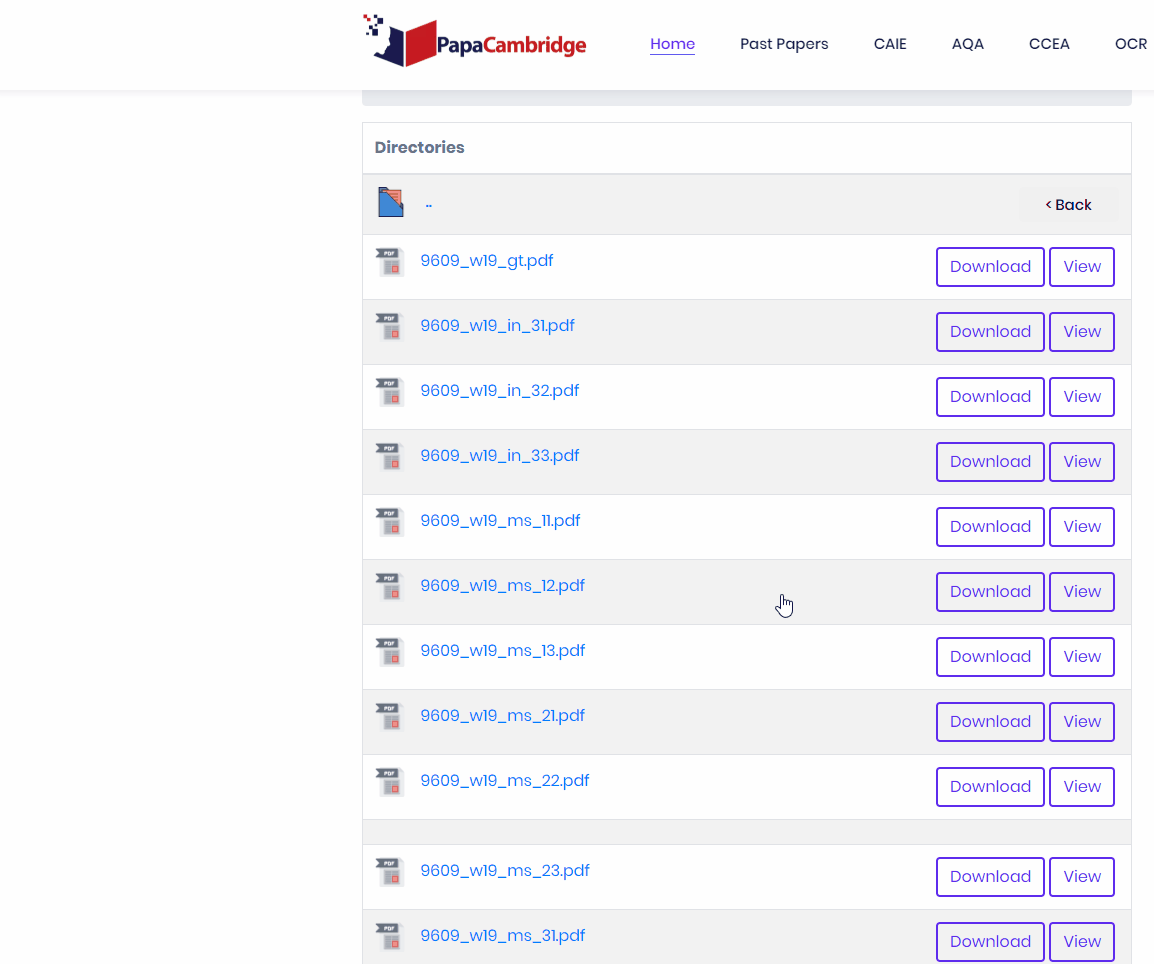Click the PDF icon beside 9609_w19_ms_23.pdf
The image size is (1154, 964).
tap(389, 872)
